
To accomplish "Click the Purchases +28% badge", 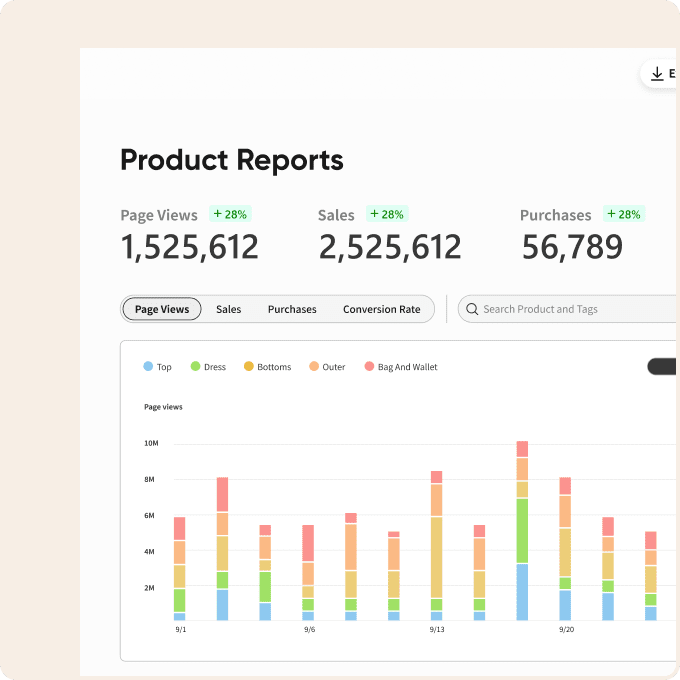I will coord(623,214).
